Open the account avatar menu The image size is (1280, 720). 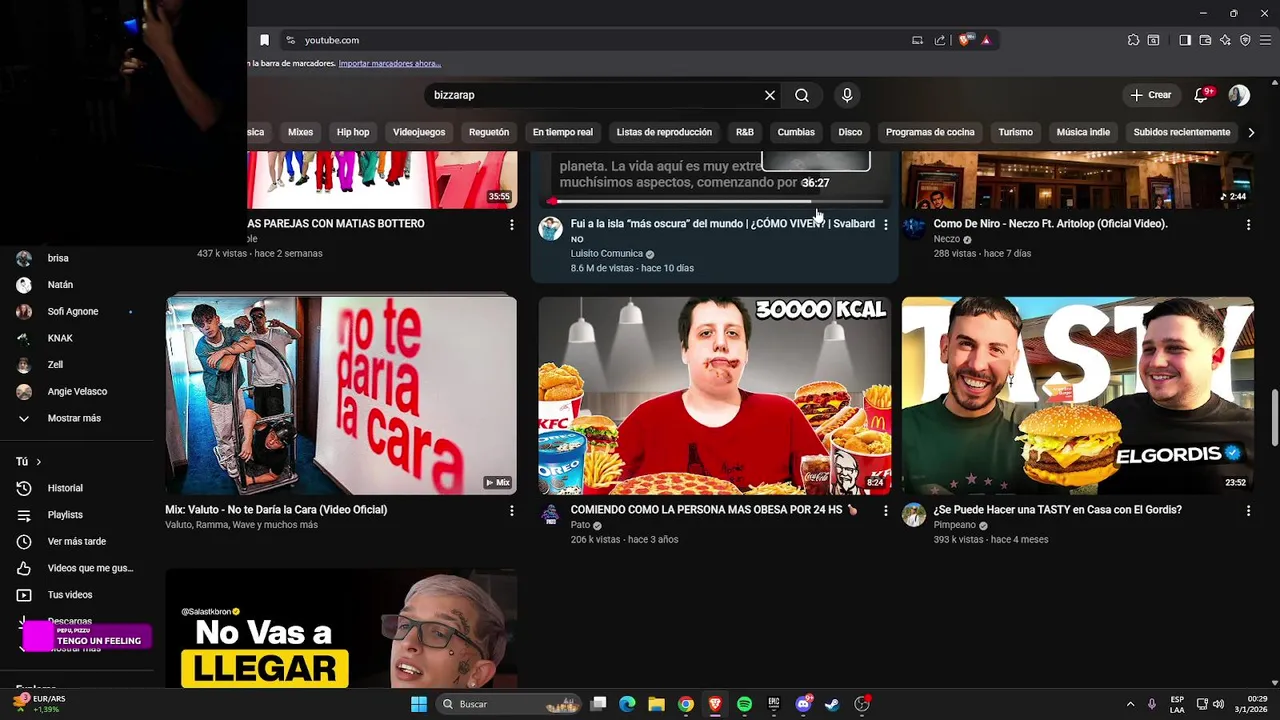pyautogui.click(x=1239, y=95)
